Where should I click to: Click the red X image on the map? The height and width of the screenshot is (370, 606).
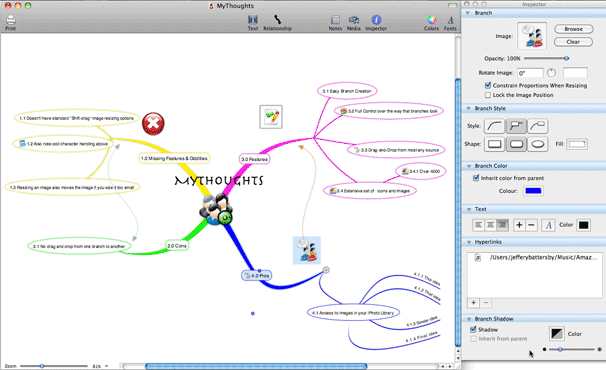pyautogui.click(x=153, y=124)
